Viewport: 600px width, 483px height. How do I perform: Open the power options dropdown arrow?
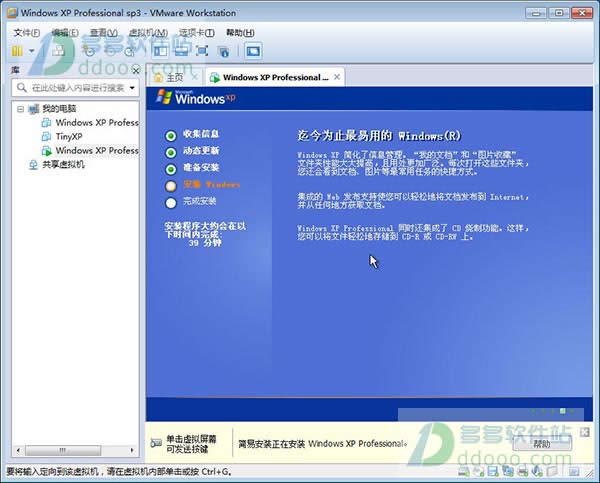tap(32, 51)
